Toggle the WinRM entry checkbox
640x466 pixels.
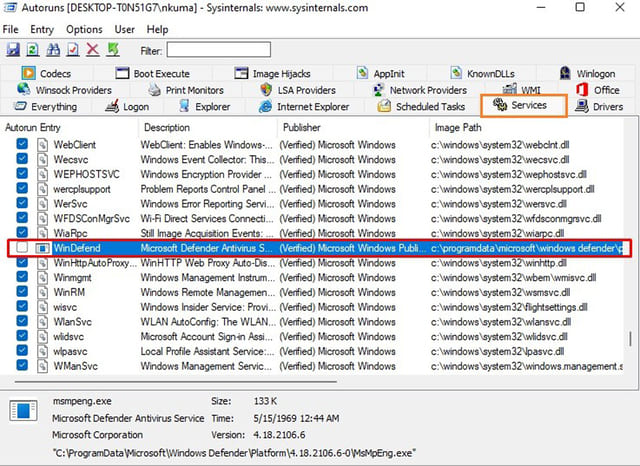coord(22,291)
